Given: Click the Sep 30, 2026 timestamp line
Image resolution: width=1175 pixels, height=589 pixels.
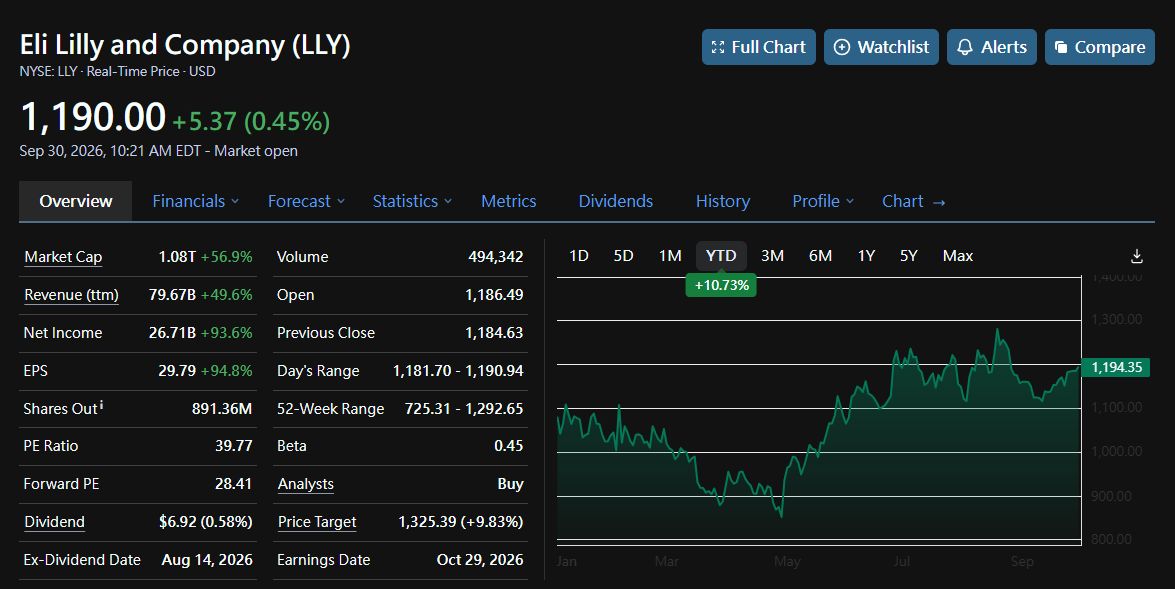Looking at the screenshot, I should [158, 151].
